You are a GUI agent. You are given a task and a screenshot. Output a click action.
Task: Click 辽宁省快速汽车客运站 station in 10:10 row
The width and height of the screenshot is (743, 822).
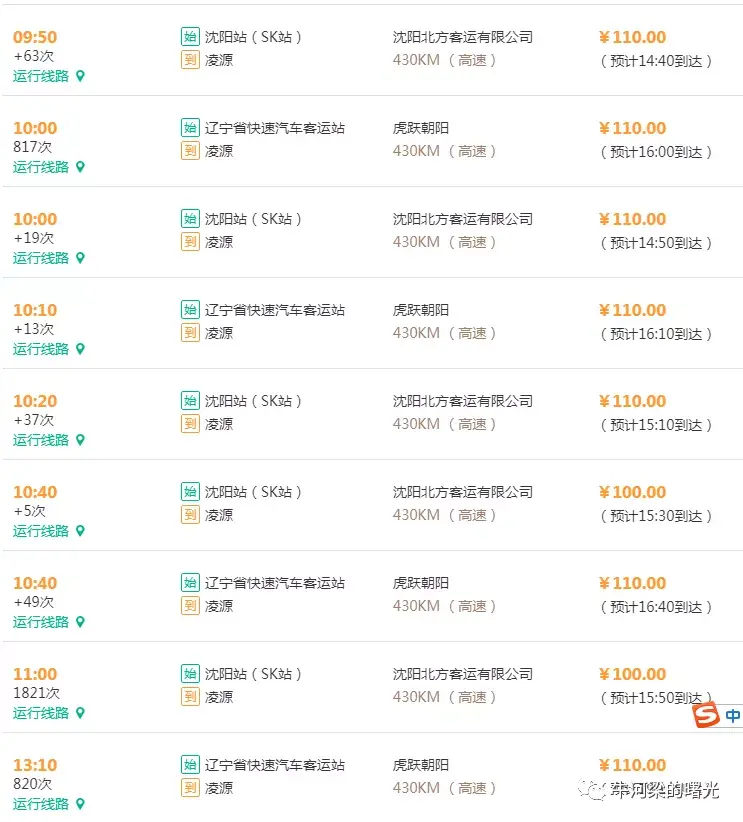(x=275, y=310)
